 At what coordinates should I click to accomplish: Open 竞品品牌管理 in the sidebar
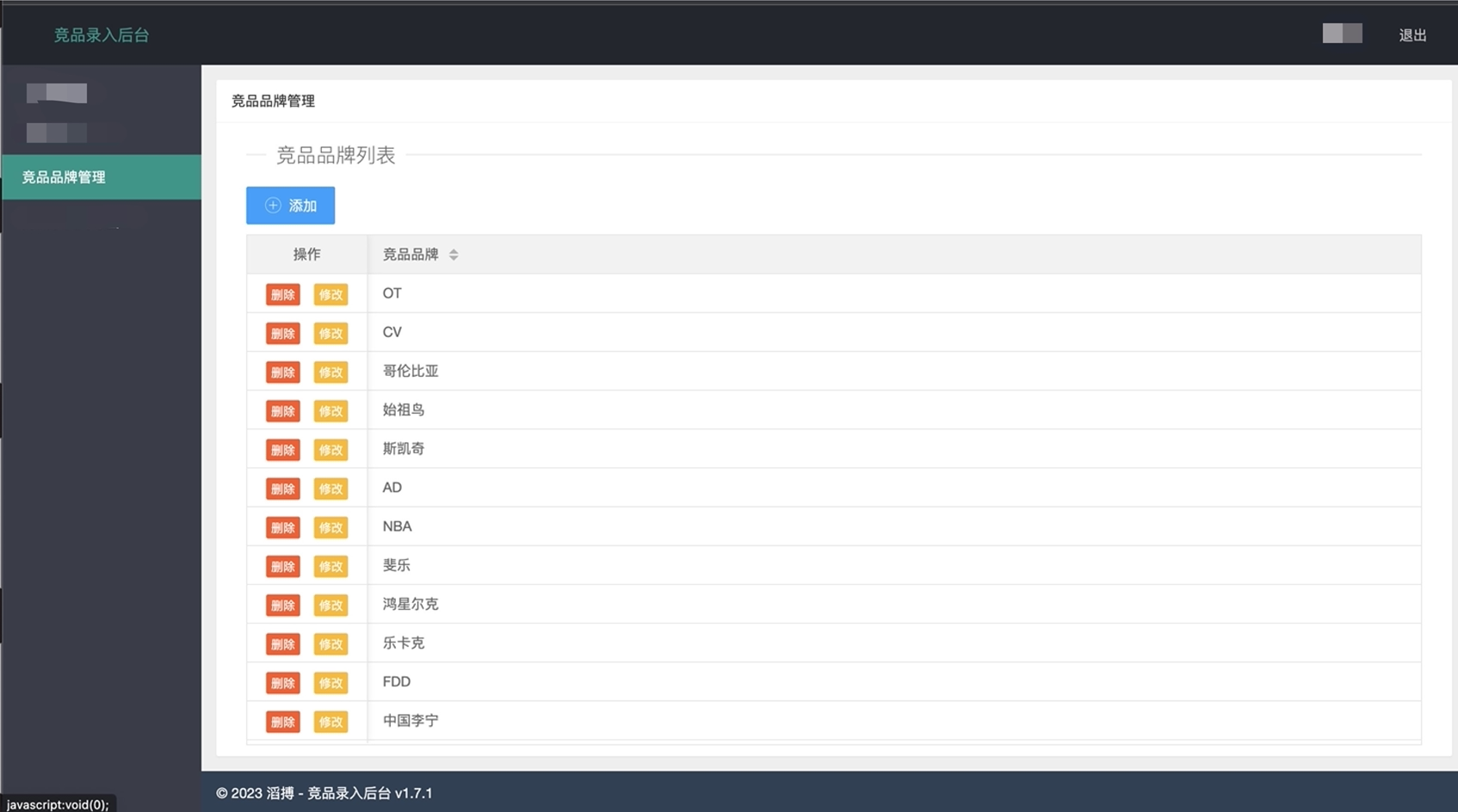point(102,177)
